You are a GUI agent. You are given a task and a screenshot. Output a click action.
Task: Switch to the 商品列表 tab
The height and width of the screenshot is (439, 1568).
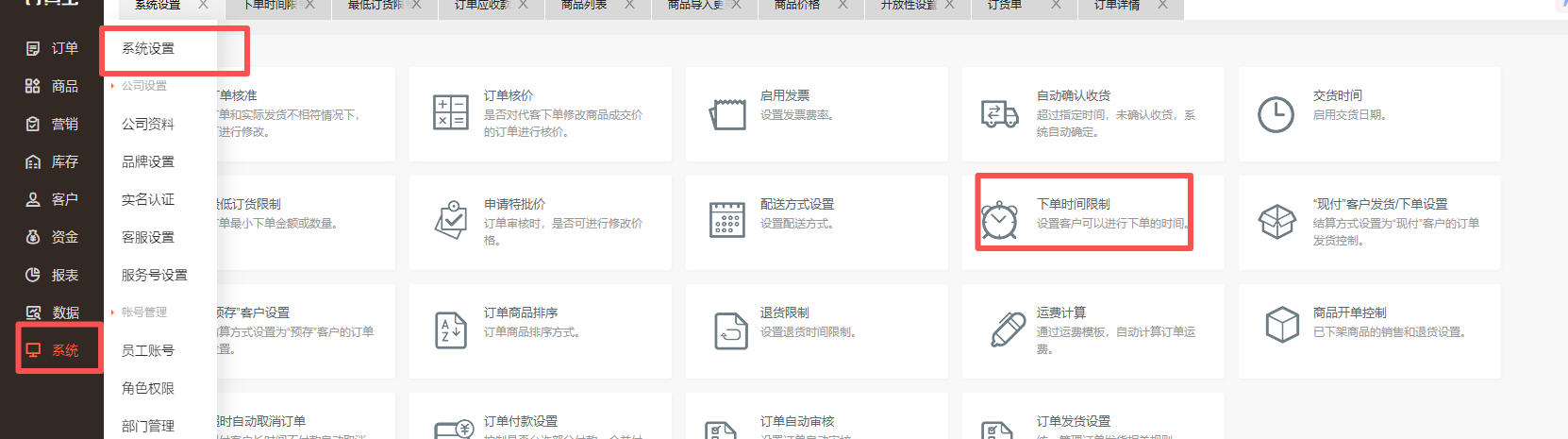584,6
